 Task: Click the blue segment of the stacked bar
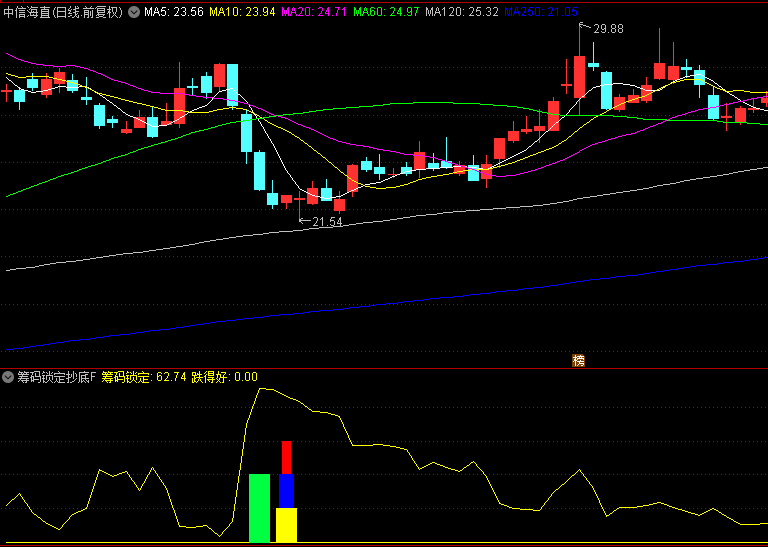pyautogui.click(x=287, y=491)
